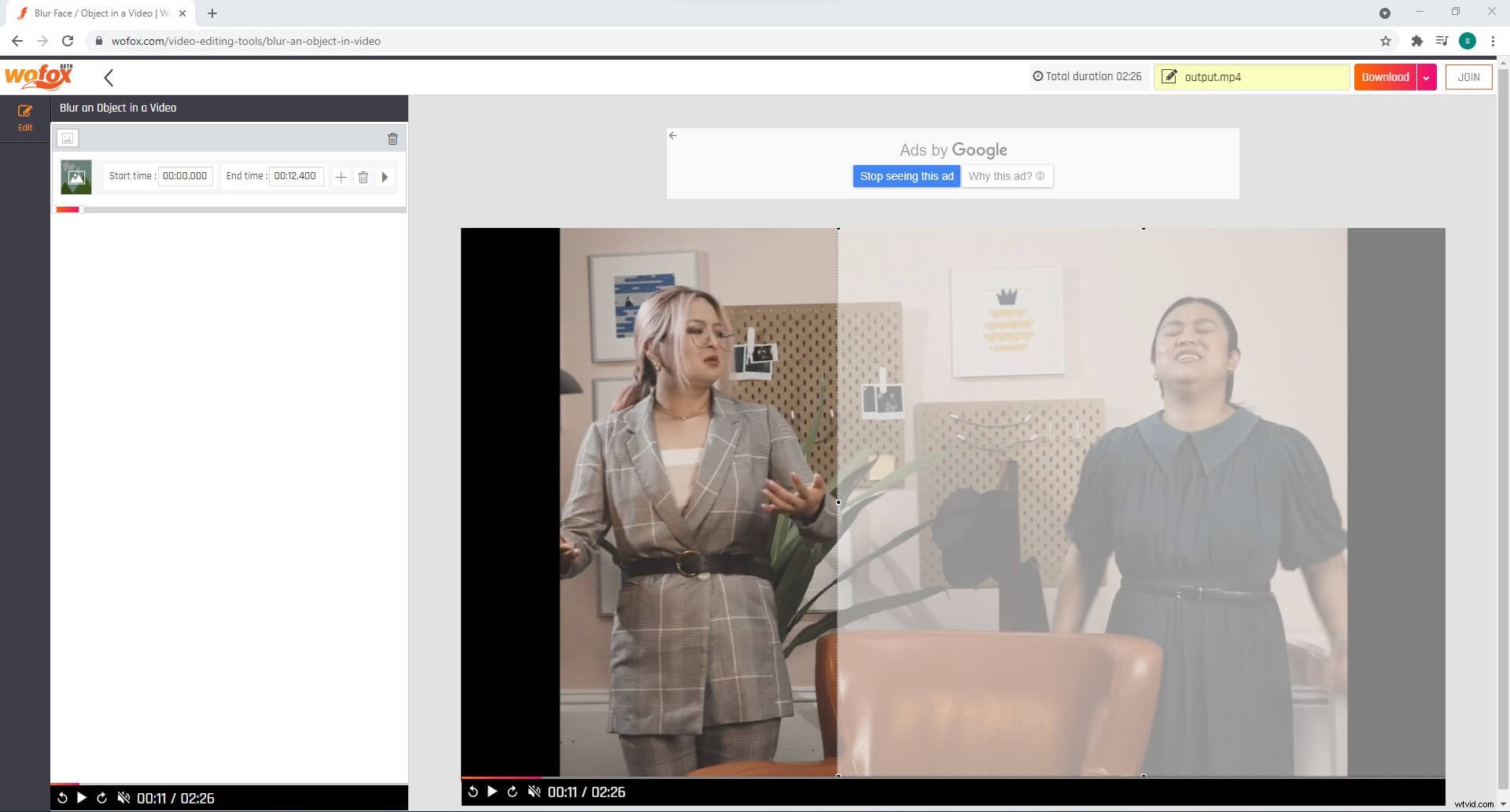Click the JOIN button

(x=1468, y=77)
